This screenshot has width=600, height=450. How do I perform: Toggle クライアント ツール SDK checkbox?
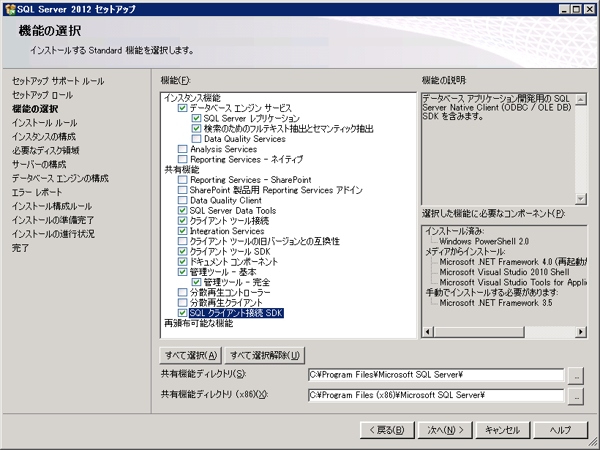183,251
